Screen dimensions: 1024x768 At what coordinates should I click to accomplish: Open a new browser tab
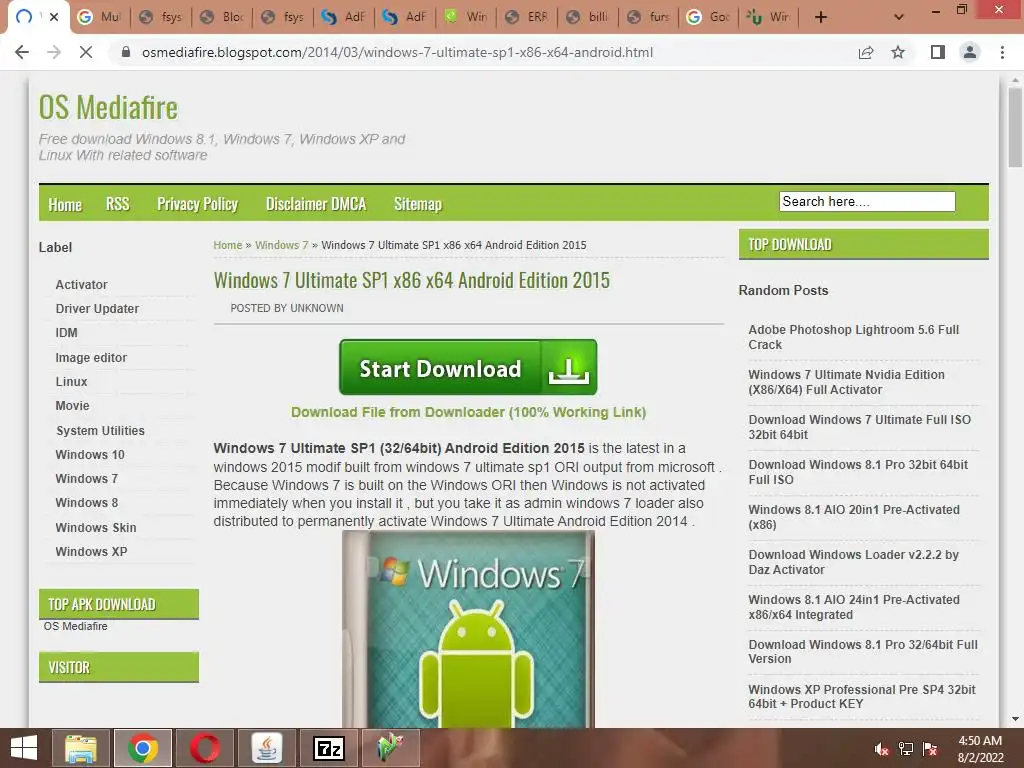click(x=821, y=17)
